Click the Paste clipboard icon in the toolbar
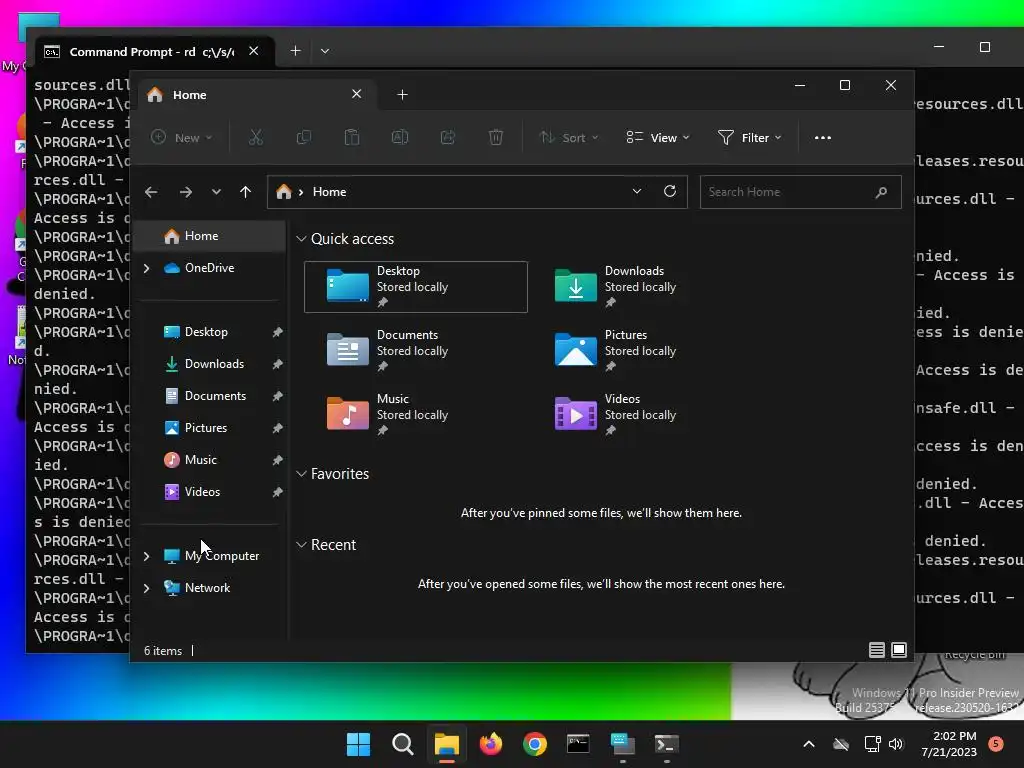1024x768 pixels. [351, 137]
